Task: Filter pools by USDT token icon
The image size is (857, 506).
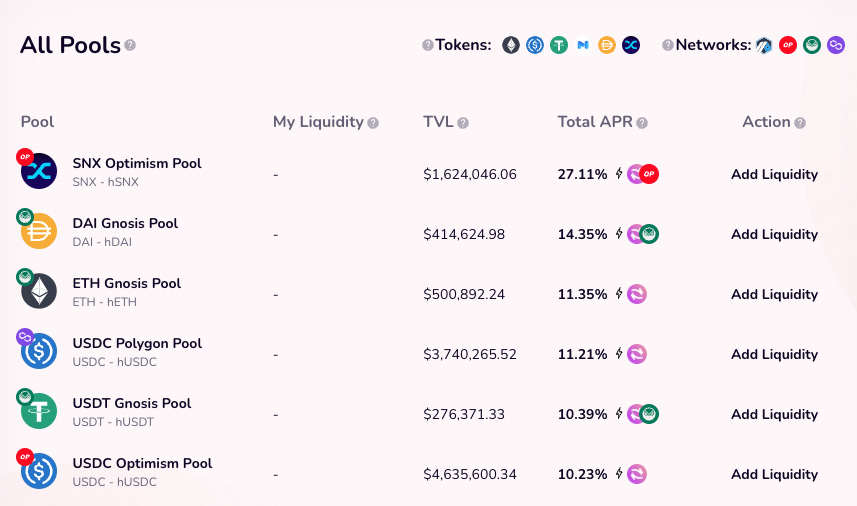Action: [x=559, y=45]
